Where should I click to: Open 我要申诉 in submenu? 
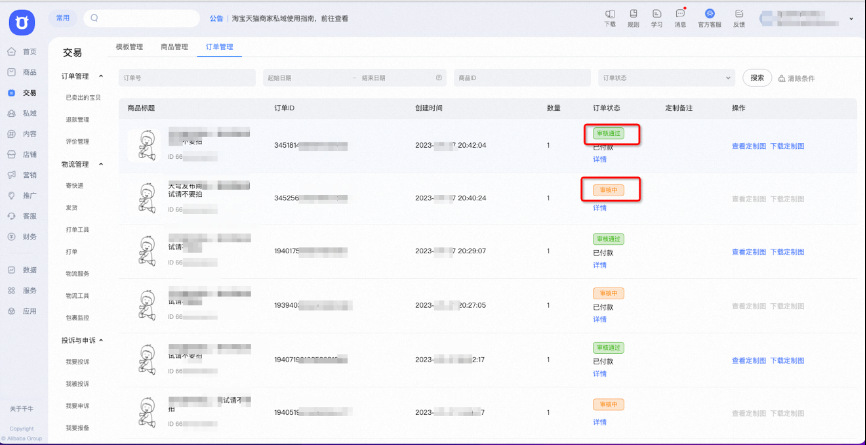(77, 406)
